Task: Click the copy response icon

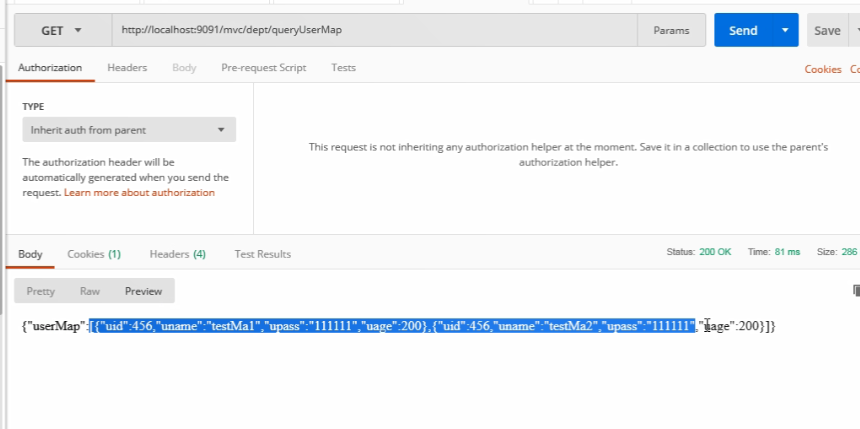Action: 856,291
